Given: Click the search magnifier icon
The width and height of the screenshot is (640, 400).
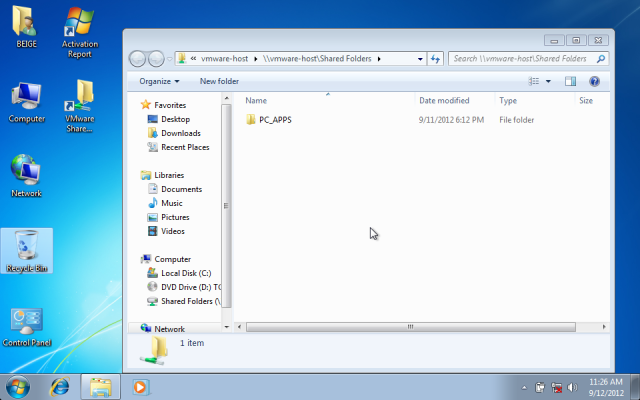Looking at the screenshot, I should (x=601, y=59).
